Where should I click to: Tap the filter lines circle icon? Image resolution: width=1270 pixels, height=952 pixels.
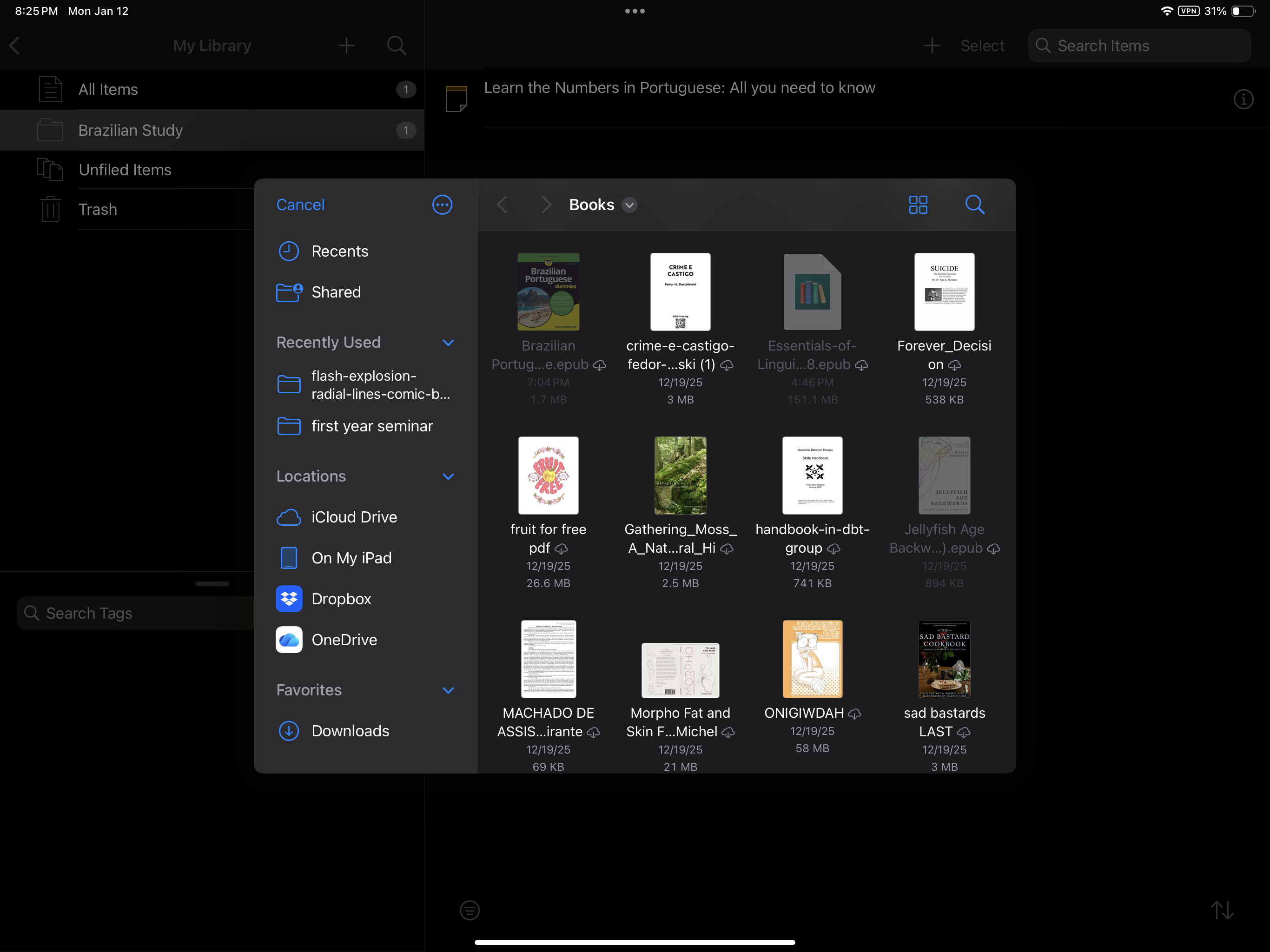pos(470,910)
